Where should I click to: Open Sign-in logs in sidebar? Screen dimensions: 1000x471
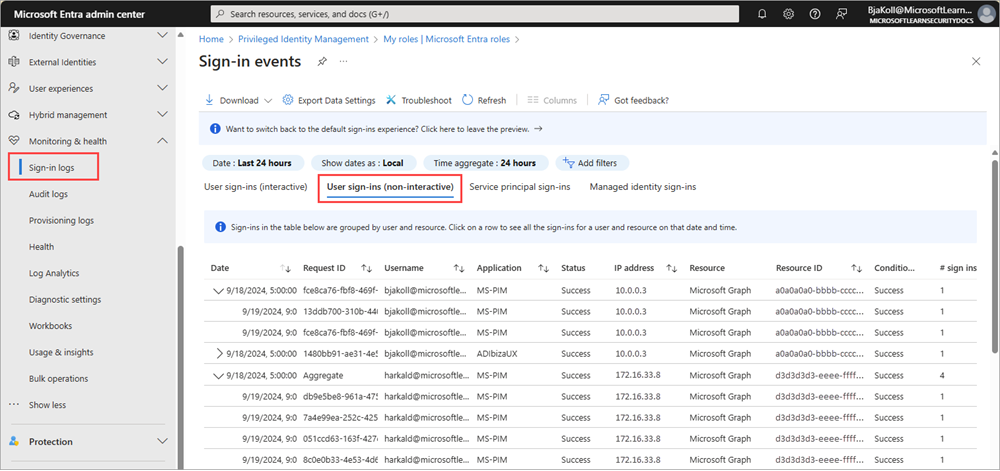point(54,168)
